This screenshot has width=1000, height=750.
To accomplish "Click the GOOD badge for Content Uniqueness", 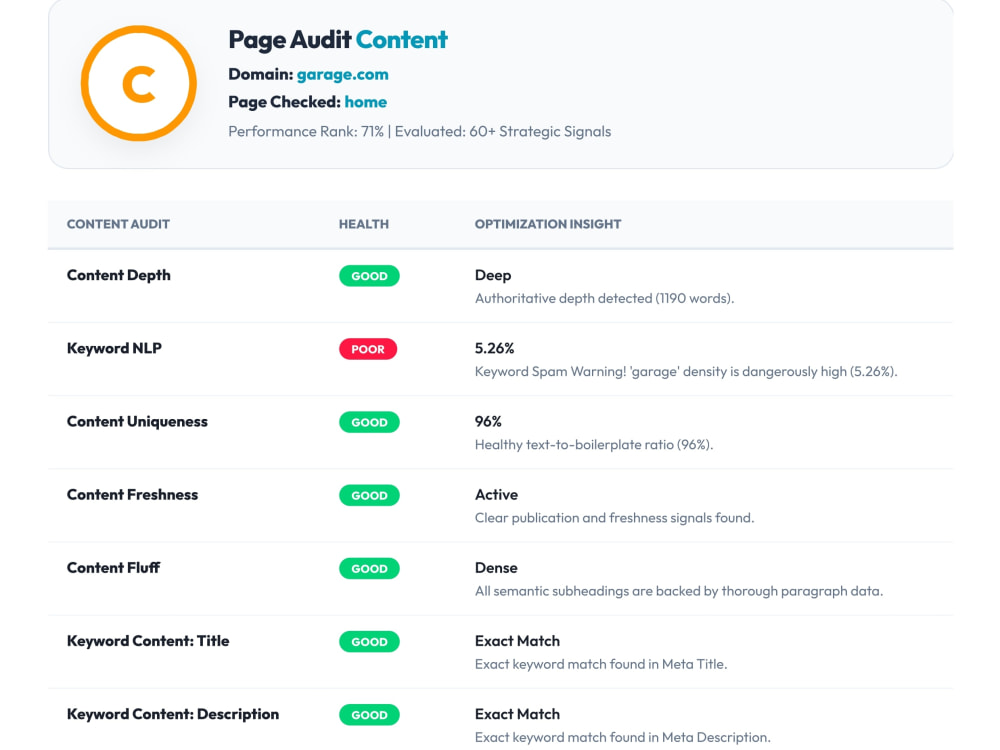I will tap(369, 422).
